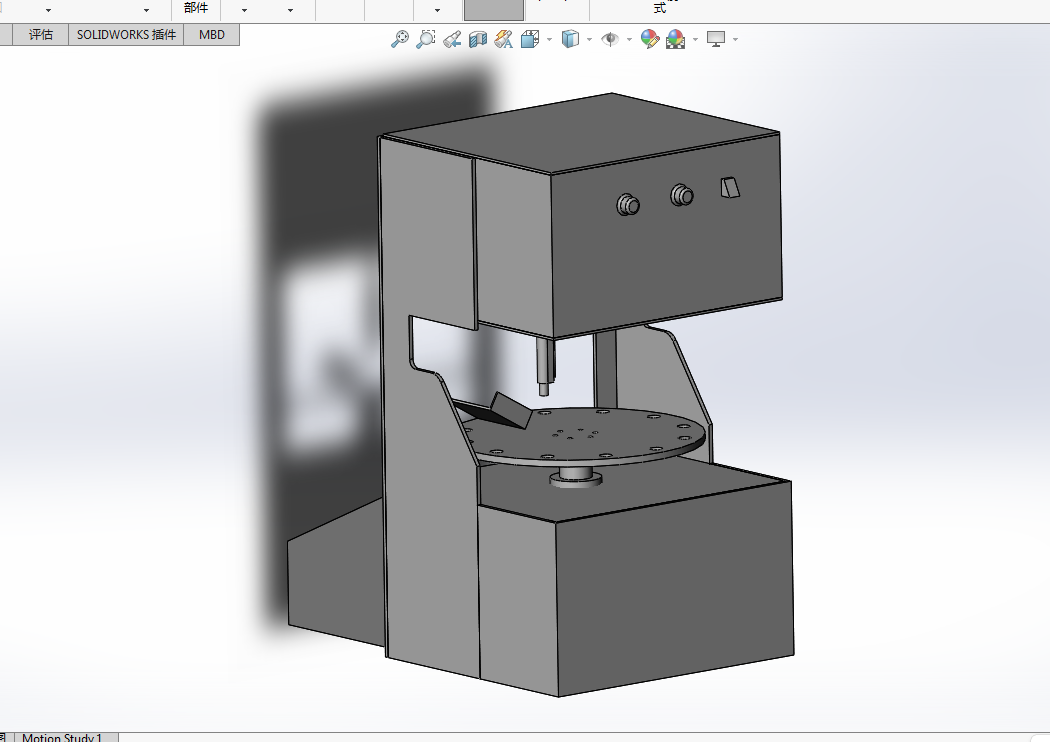The image size is (1050, 742).
Task: Expand the Display Style dropdown arrow
Action: pos(589,40)
